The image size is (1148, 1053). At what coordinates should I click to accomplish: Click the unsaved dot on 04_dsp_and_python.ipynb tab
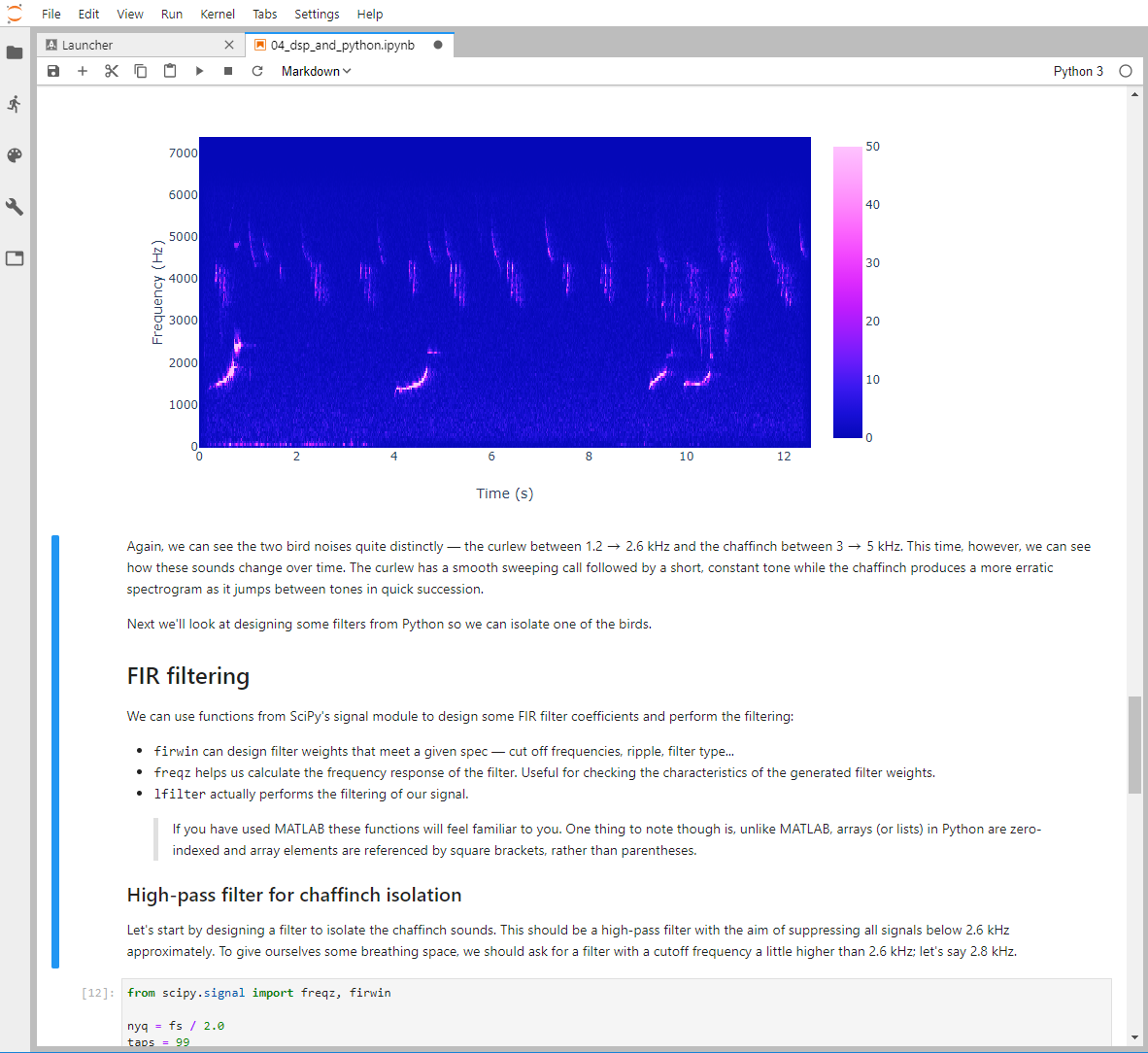tap(438, 45)
